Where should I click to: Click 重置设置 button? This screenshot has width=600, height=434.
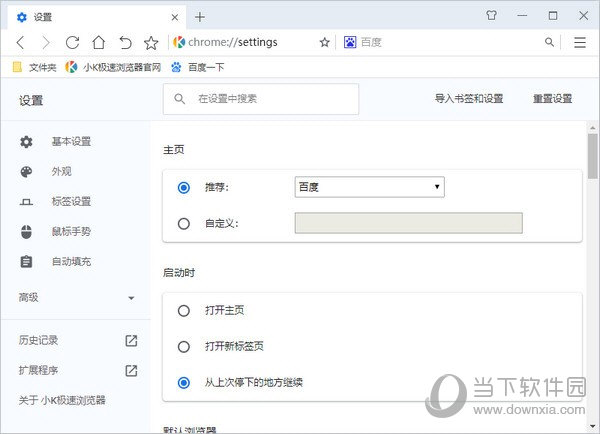[553, 99]
